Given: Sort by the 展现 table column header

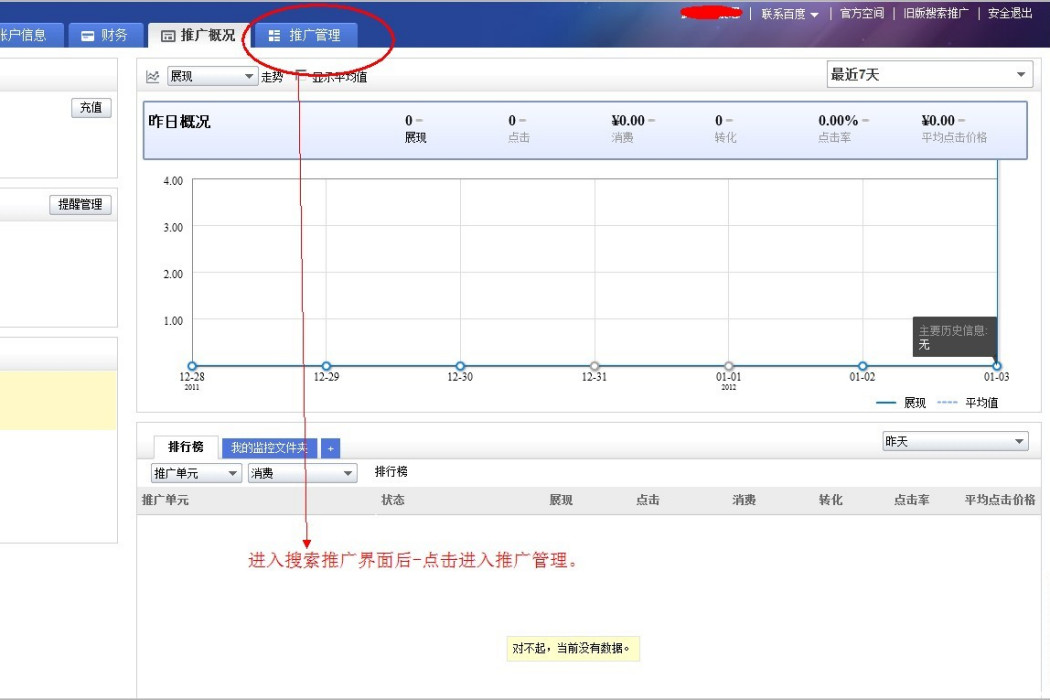Looking at the screenshot, I should coord(561,500).
